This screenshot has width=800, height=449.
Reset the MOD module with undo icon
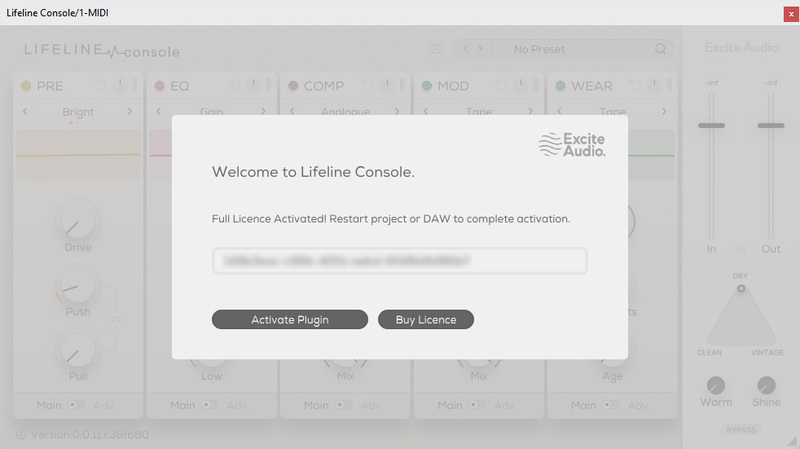coord(502,86)
